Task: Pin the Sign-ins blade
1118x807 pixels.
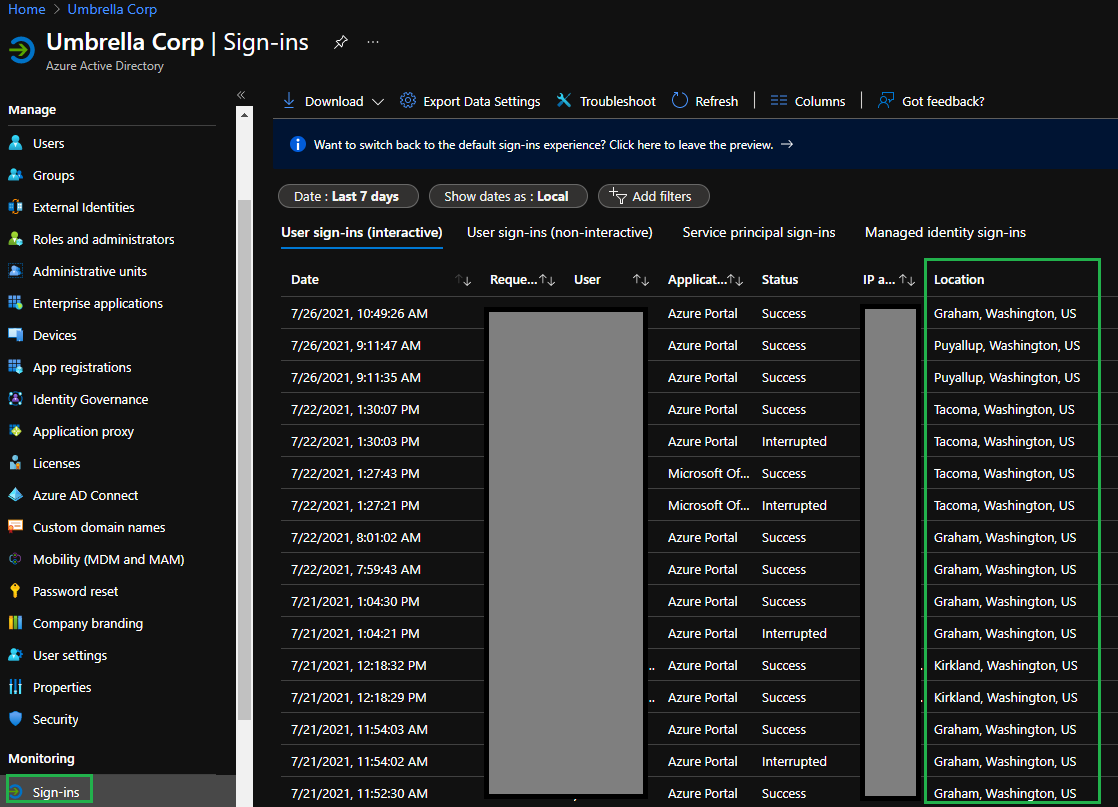Action: point(341,42)
